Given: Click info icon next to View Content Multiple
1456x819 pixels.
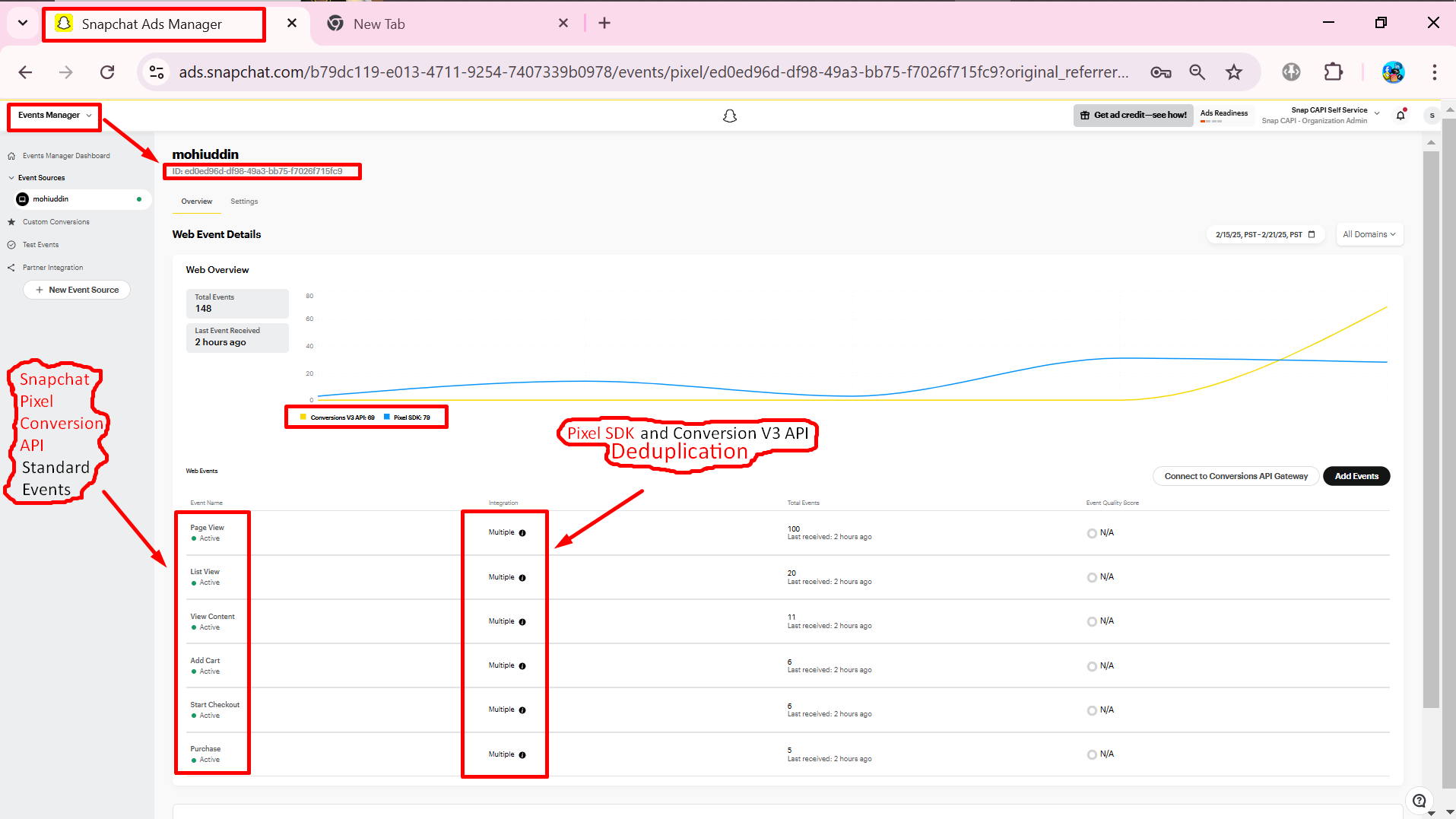Looking at the screenshot, I should [522, 622].
